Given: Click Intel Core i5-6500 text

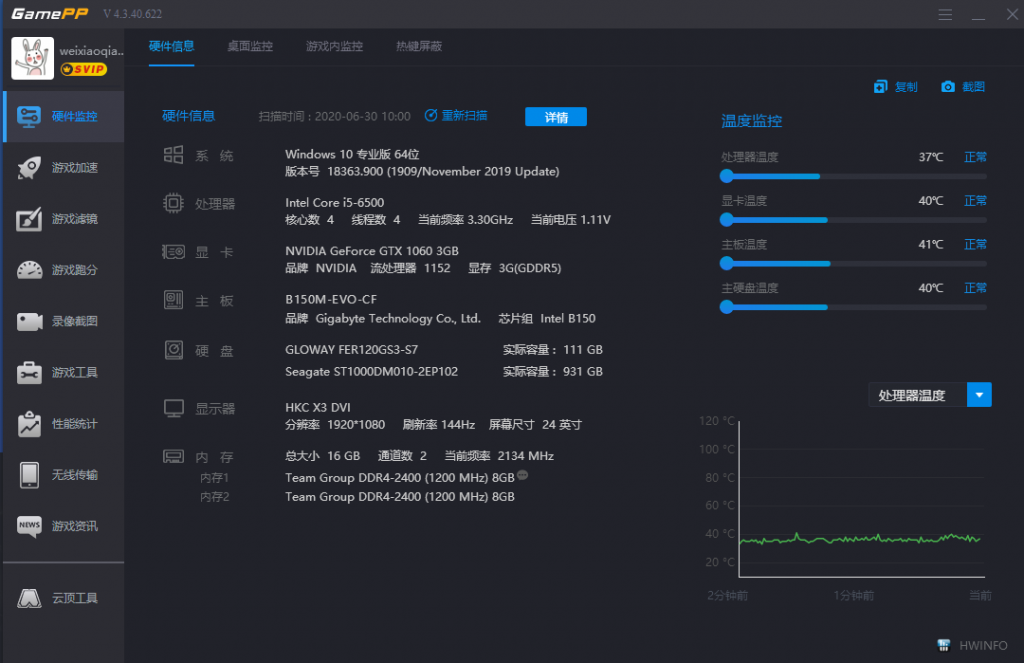Looking at the screenshot, I should 334,202.
